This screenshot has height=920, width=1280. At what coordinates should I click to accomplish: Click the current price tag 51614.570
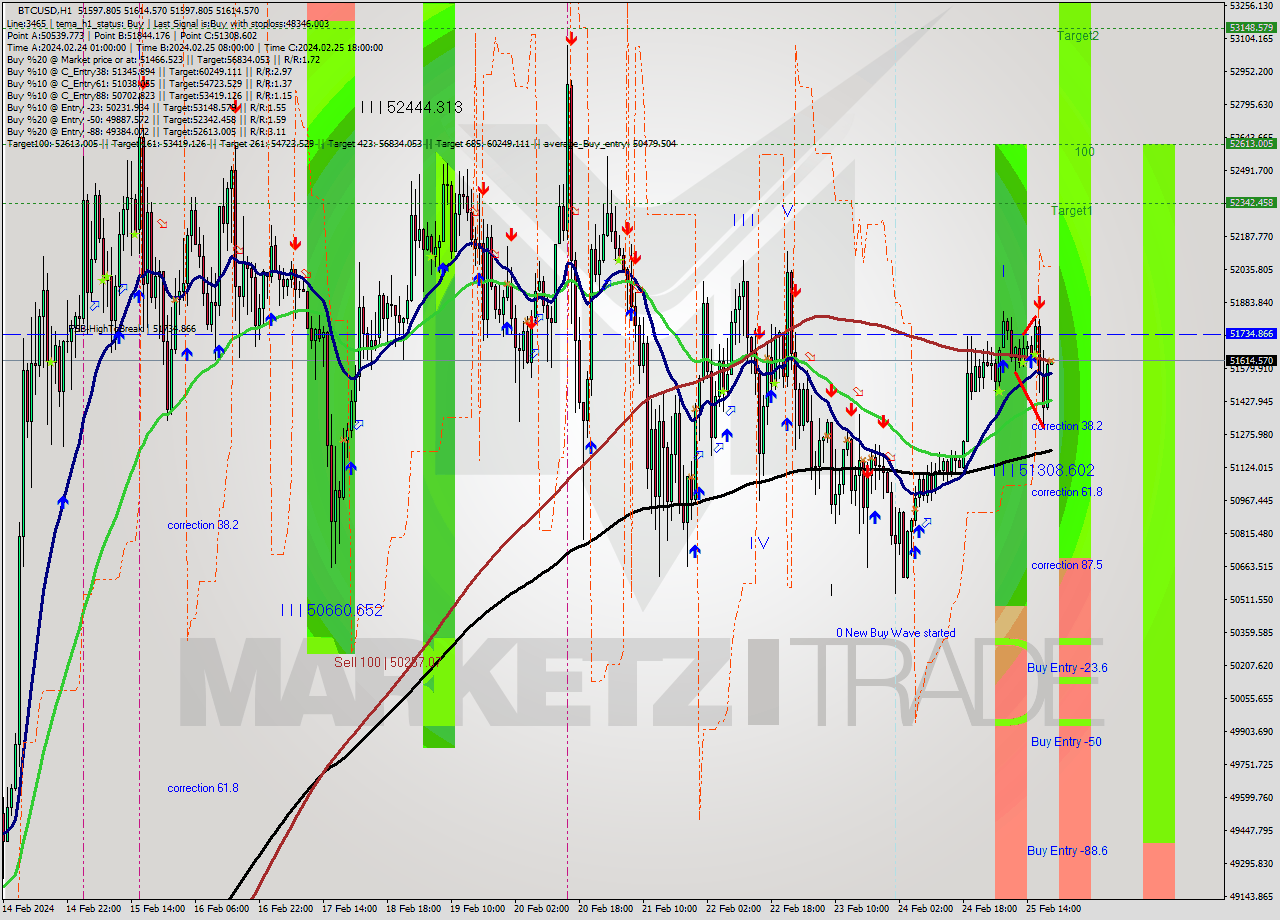pyautogui.click(x=1251, y=360)
